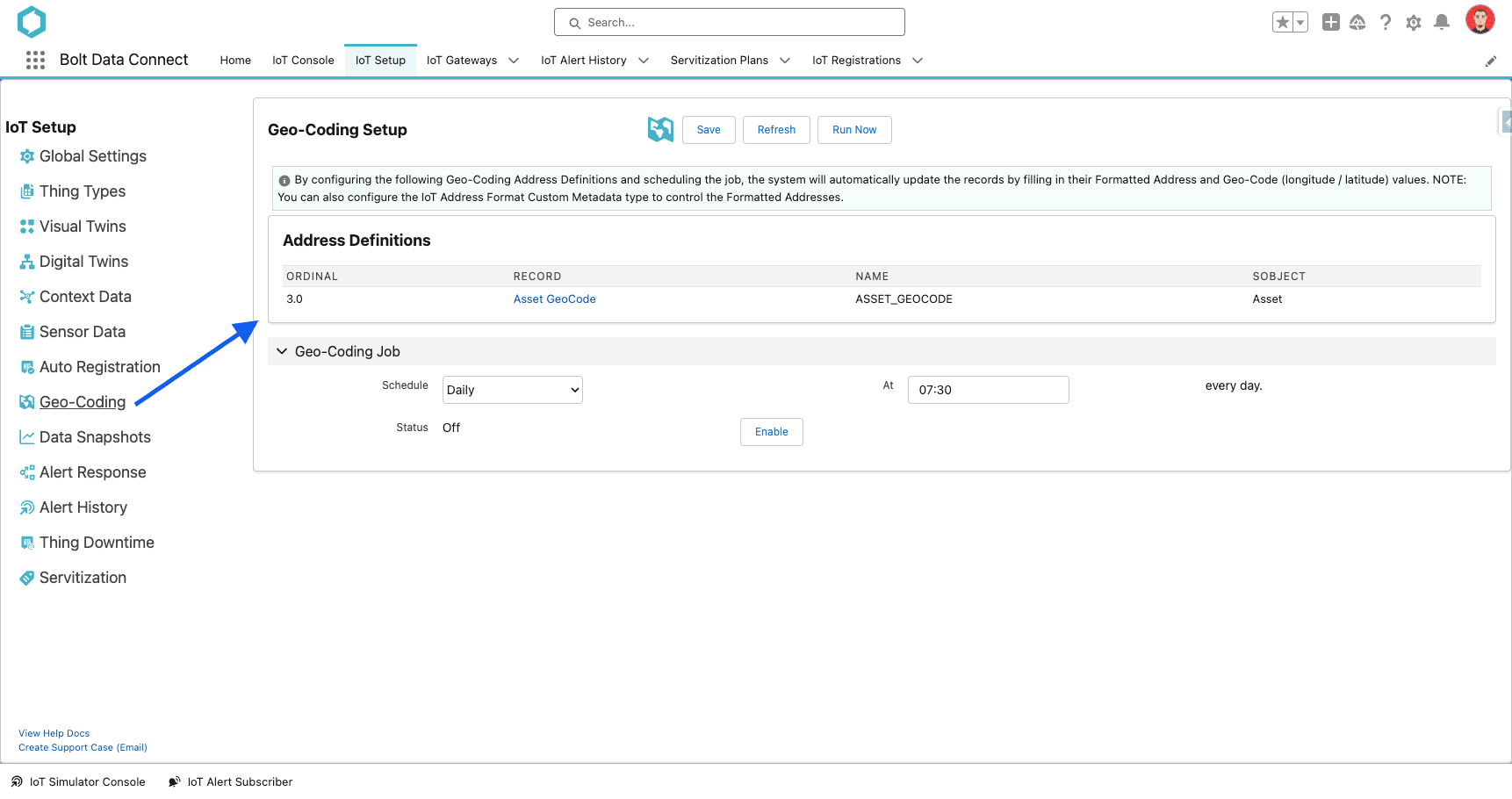Screen dimensions: 1512x799
Task: Click the Bolt hexagon logo
Action: coord(32,22)
